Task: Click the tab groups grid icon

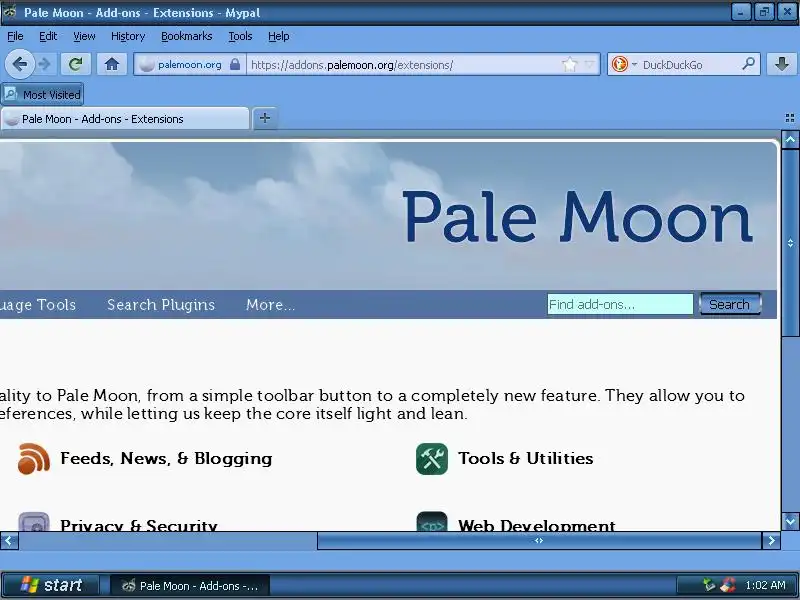Action: (x=789, y=118)
